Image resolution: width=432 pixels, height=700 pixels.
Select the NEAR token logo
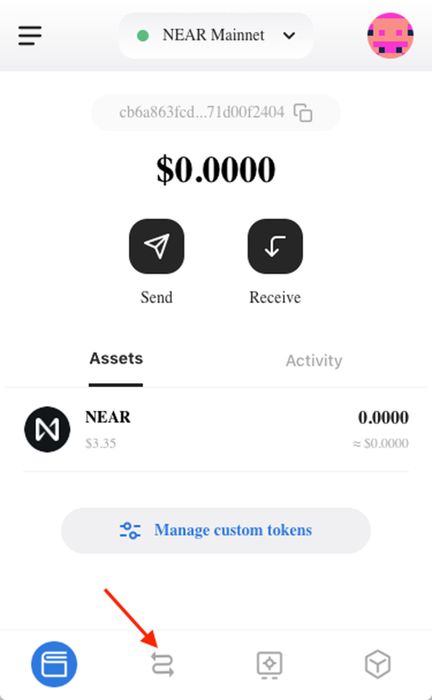[47, 429]
